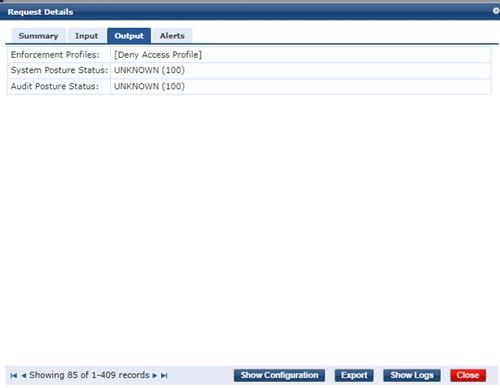
Task: Select the [Deny Access Profile] value
Action: (x=158, y=55)
